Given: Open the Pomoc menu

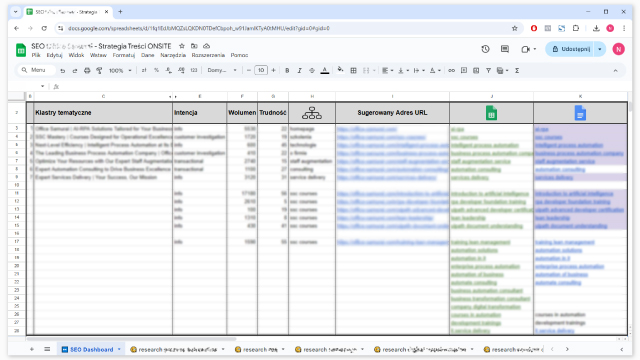Looking at the screenshot, I should coord(239,55).
